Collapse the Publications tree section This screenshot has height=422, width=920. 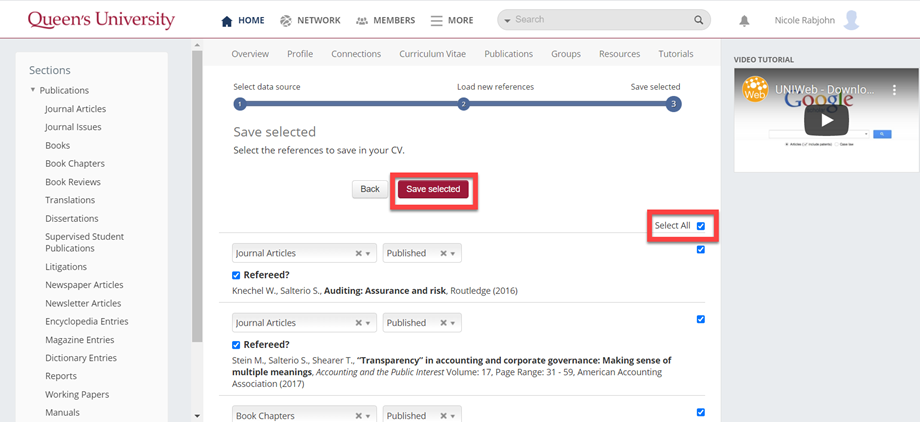[x=33, y=91]
